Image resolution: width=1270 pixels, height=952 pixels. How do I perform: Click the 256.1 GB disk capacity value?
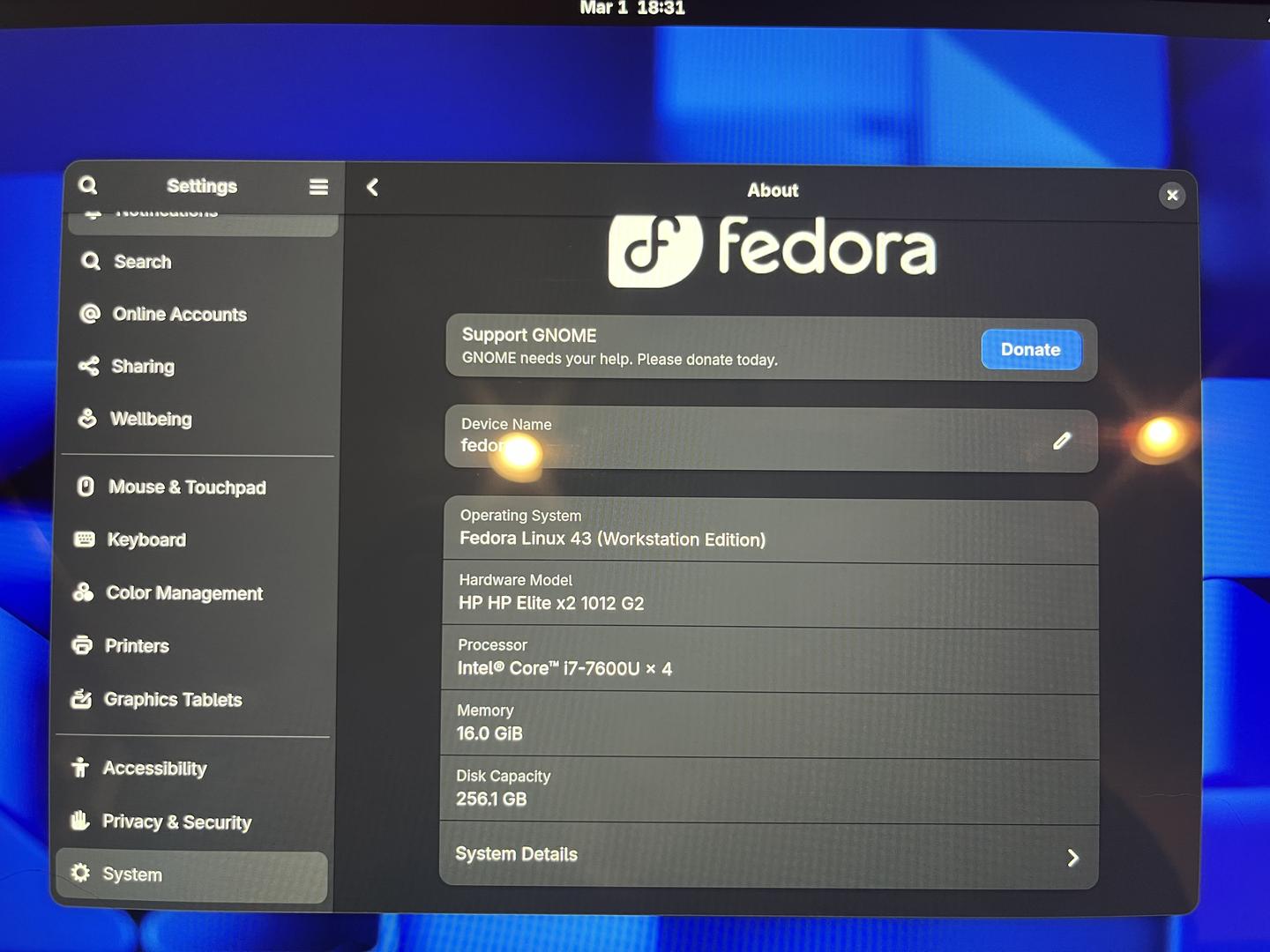pyautogui.click(x=491, y=800)
